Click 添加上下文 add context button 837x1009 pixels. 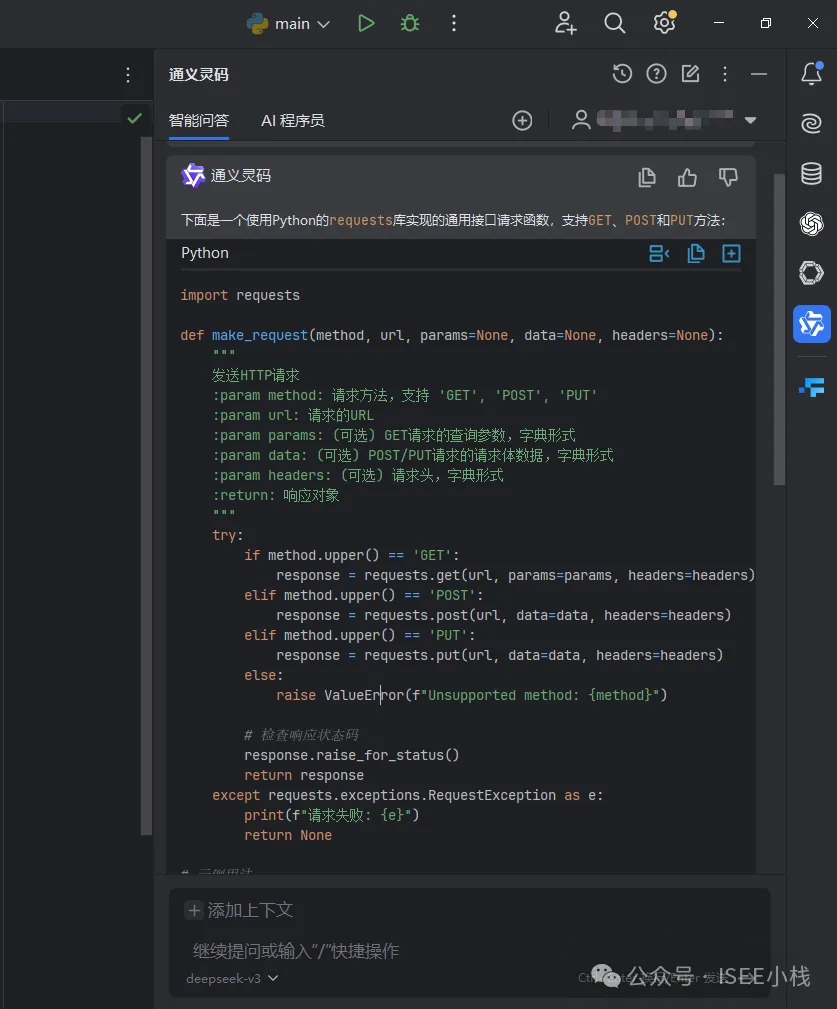[239, 910]
